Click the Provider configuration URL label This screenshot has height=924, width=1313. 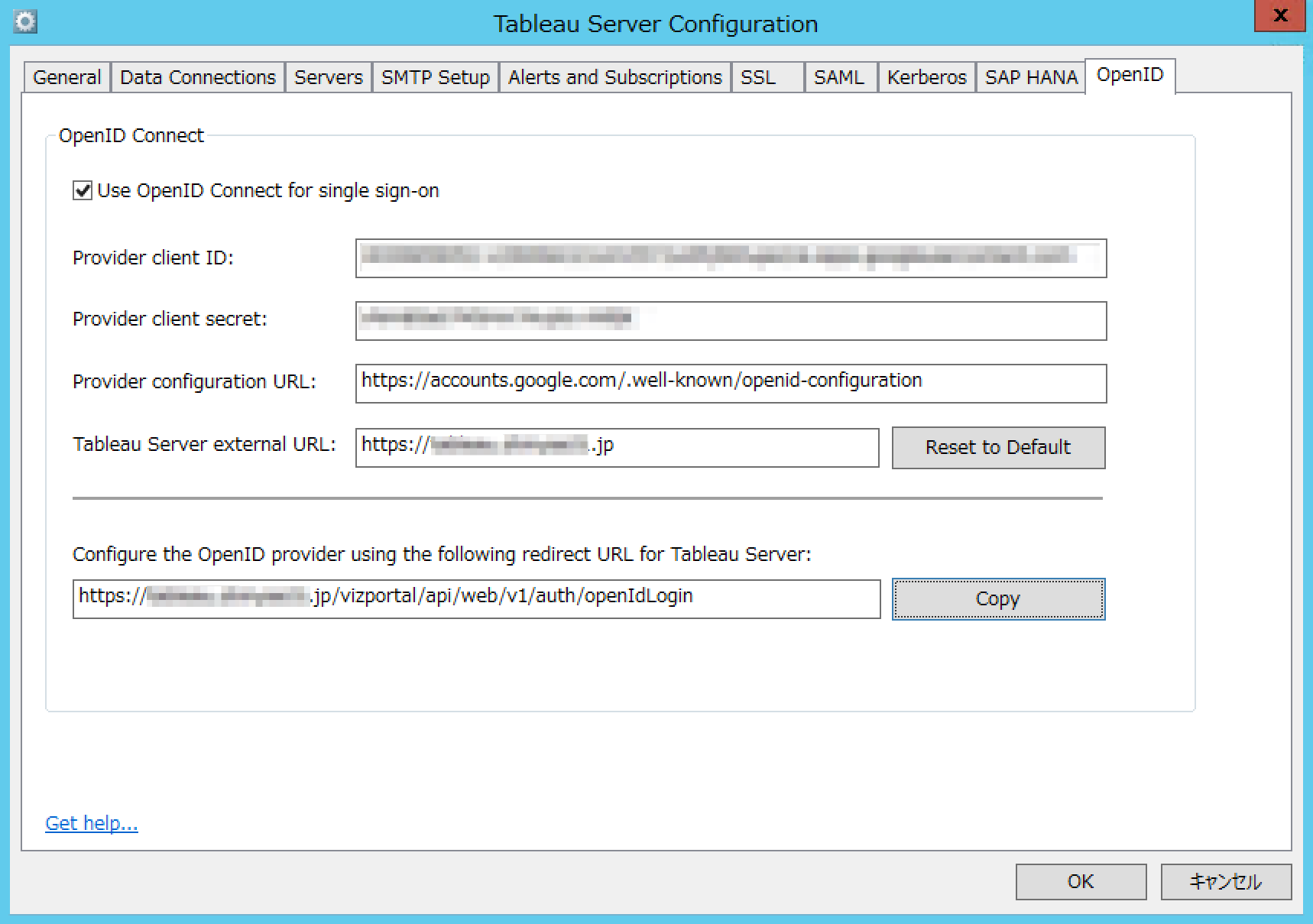194,382
